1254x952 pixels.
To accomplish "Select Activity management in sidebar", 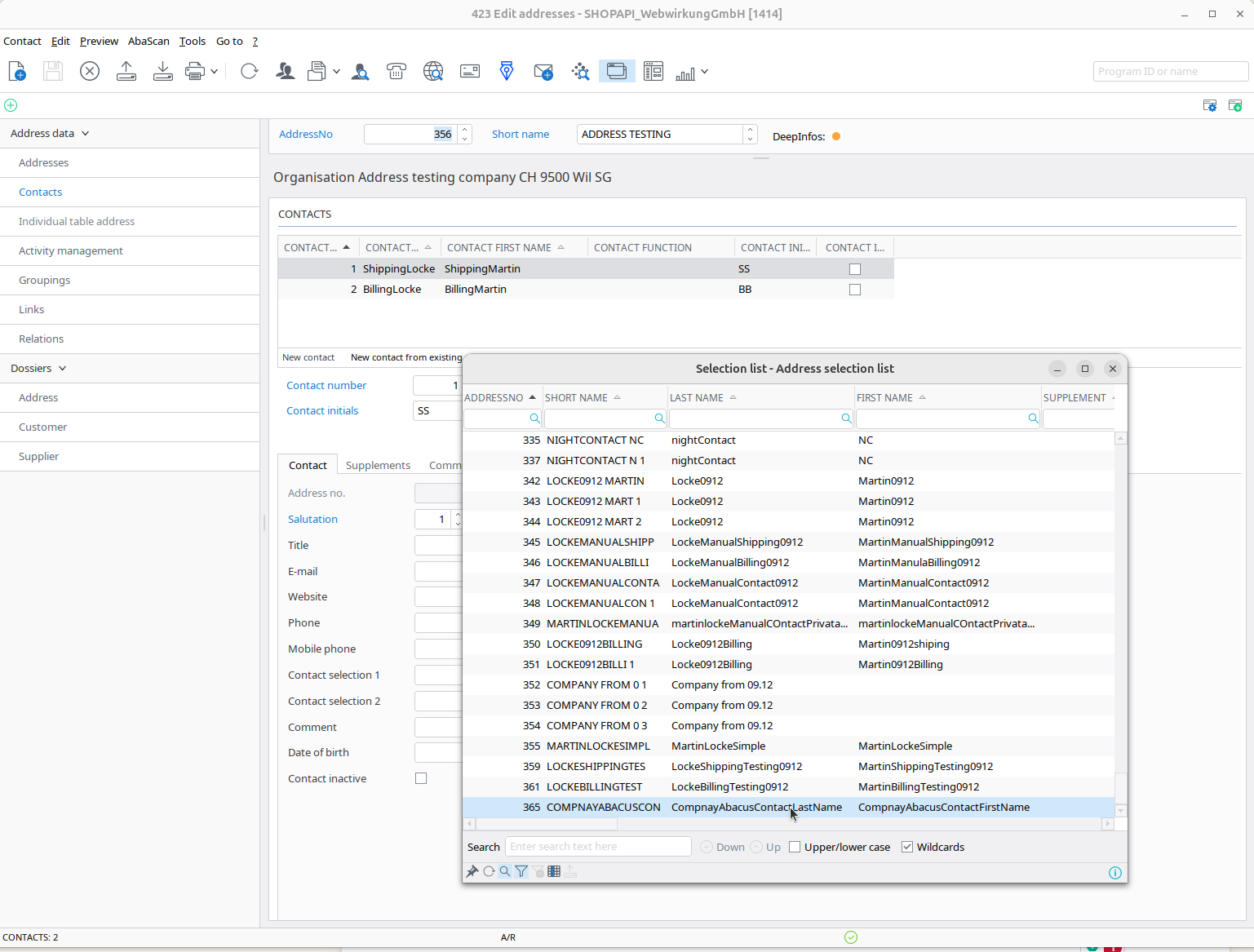I will pos(71,250).
